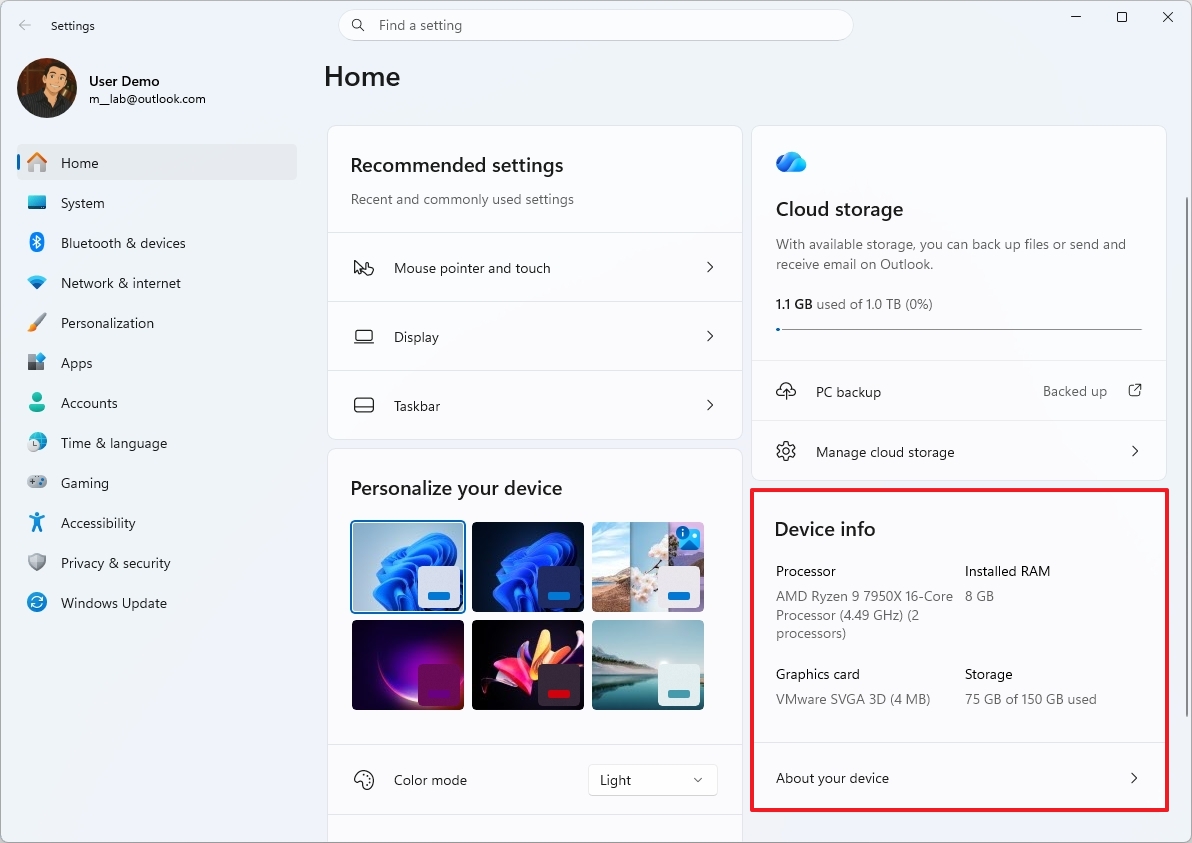Open About your device

pos(957,777)
